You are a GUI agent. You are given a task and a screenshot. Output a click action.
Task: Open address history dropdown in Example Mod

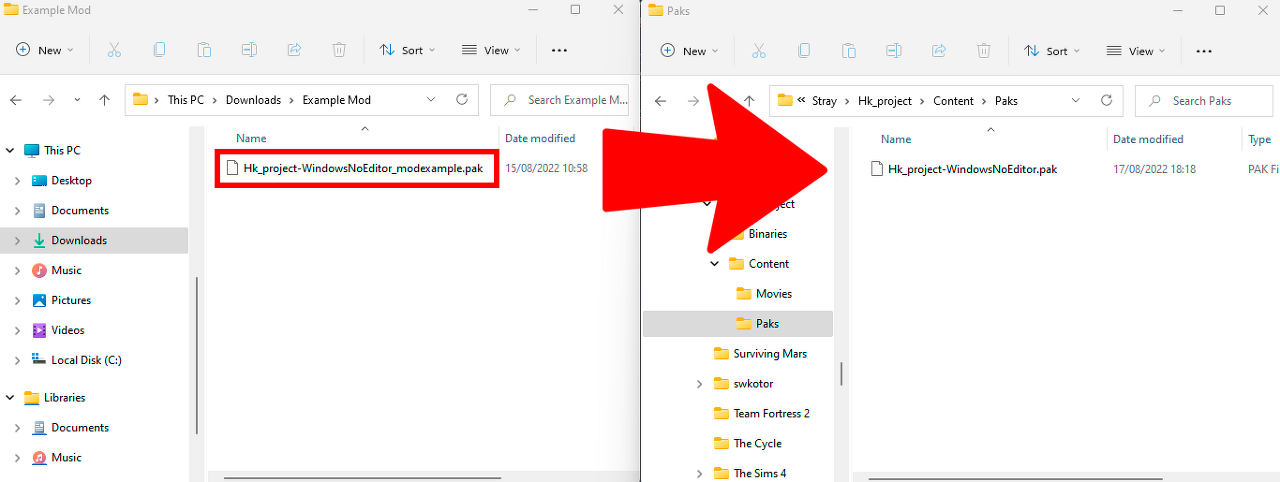click(x=431, y=100)
